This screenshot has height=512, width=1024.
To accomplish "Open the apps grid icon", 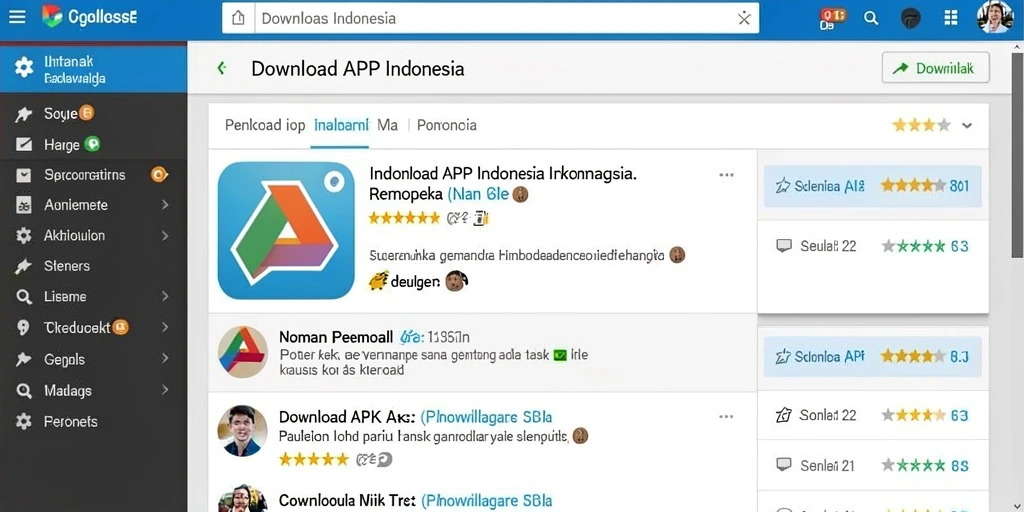I will click(951, 18).
